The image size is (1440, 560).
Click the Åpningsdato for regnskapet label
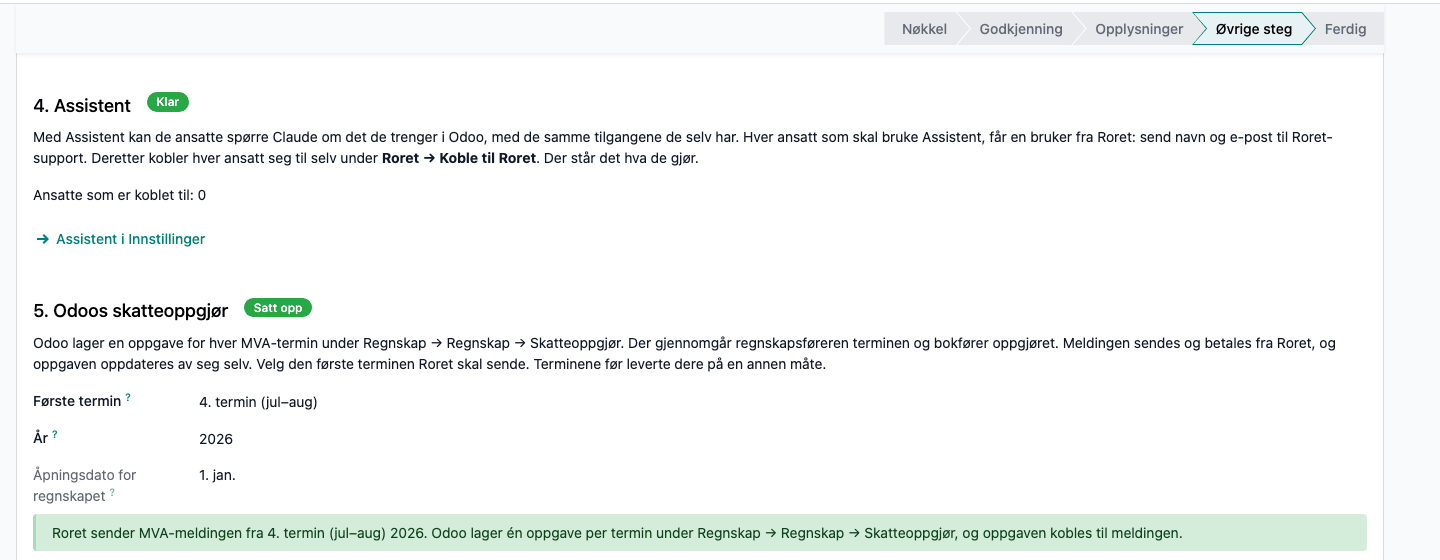pos(85,485)
